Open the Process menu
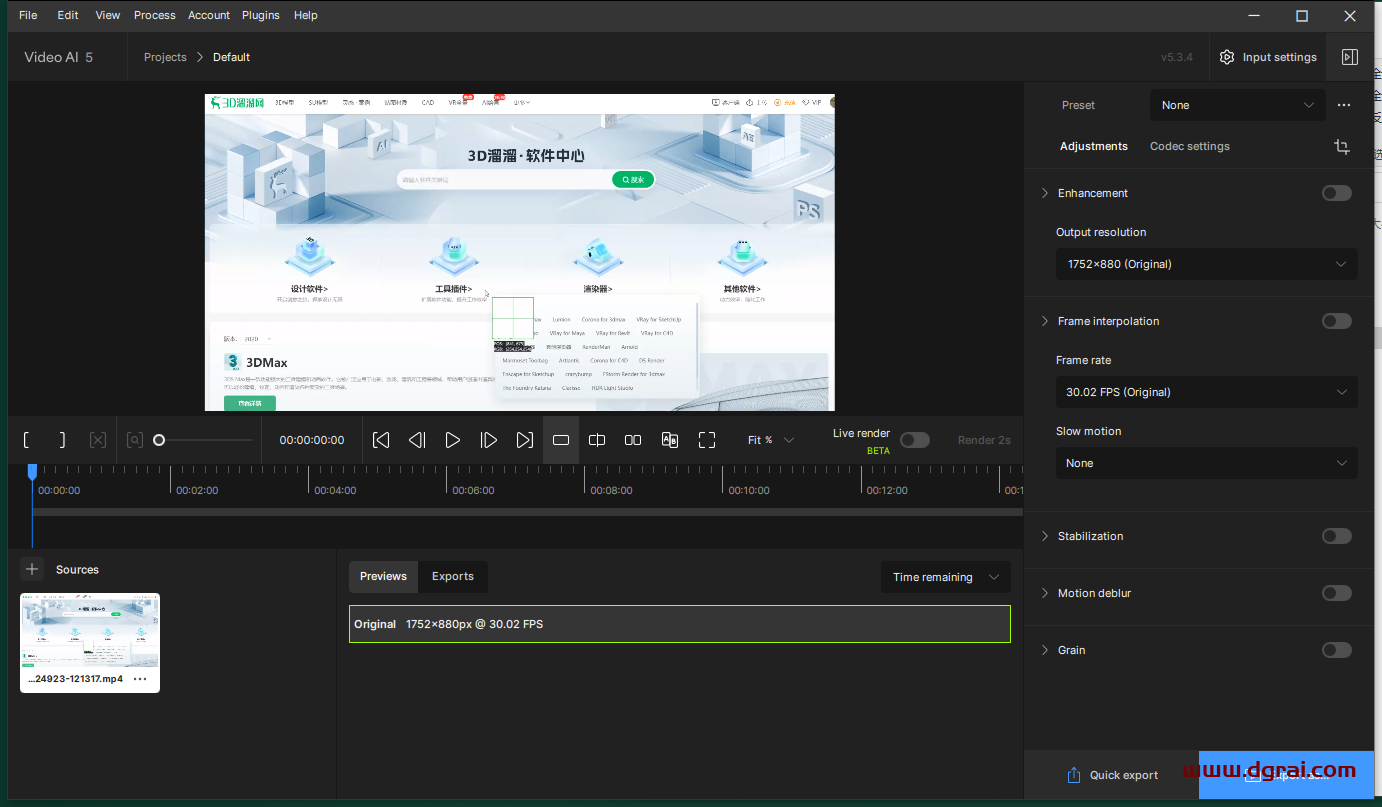Viewport: 1382px width, 807px height. (x=154, y=15)
